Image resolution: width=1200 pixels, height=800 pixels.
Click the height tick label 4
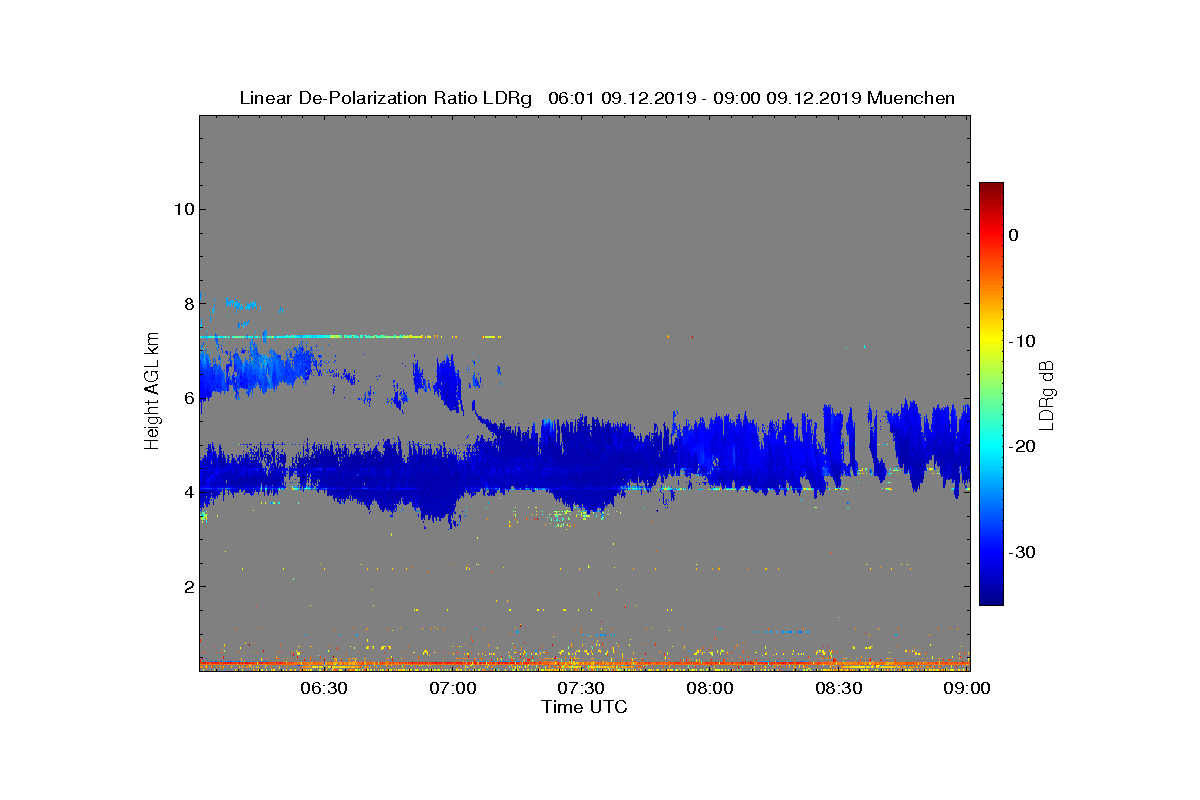[x=188, y=491]
